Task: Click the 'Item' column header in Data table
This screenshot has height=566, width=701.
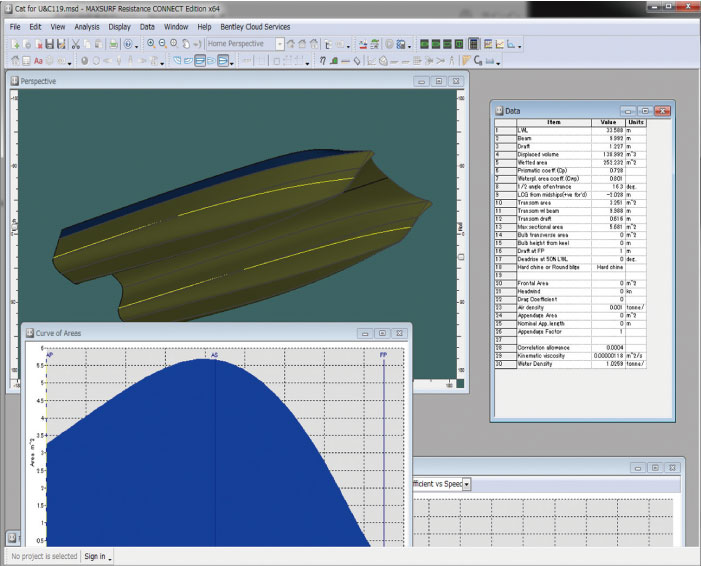Action: click(x=553, y=122)
